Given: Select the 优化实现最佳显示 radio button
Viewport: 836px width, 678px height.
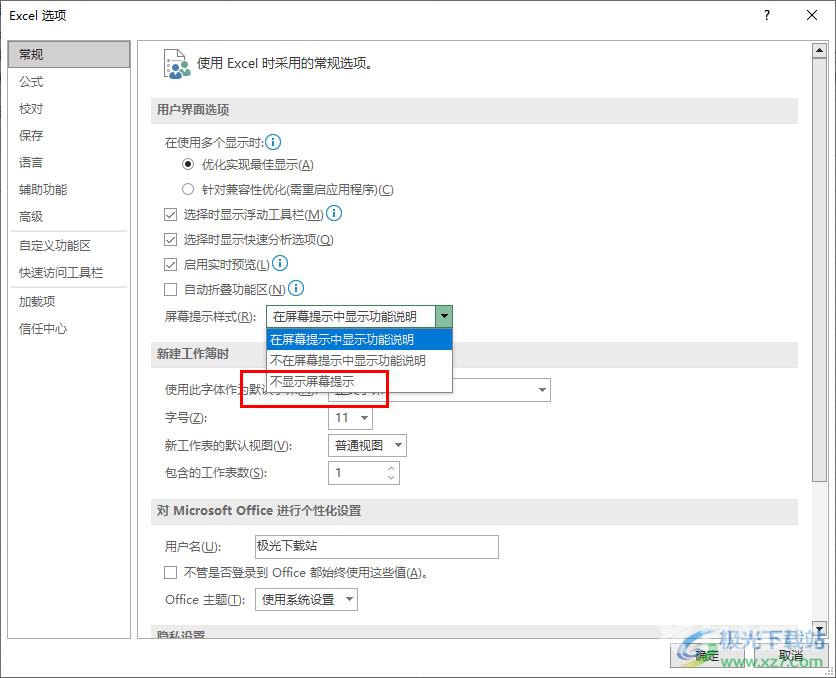Looking at the screenshot, I should pos(188,164).
